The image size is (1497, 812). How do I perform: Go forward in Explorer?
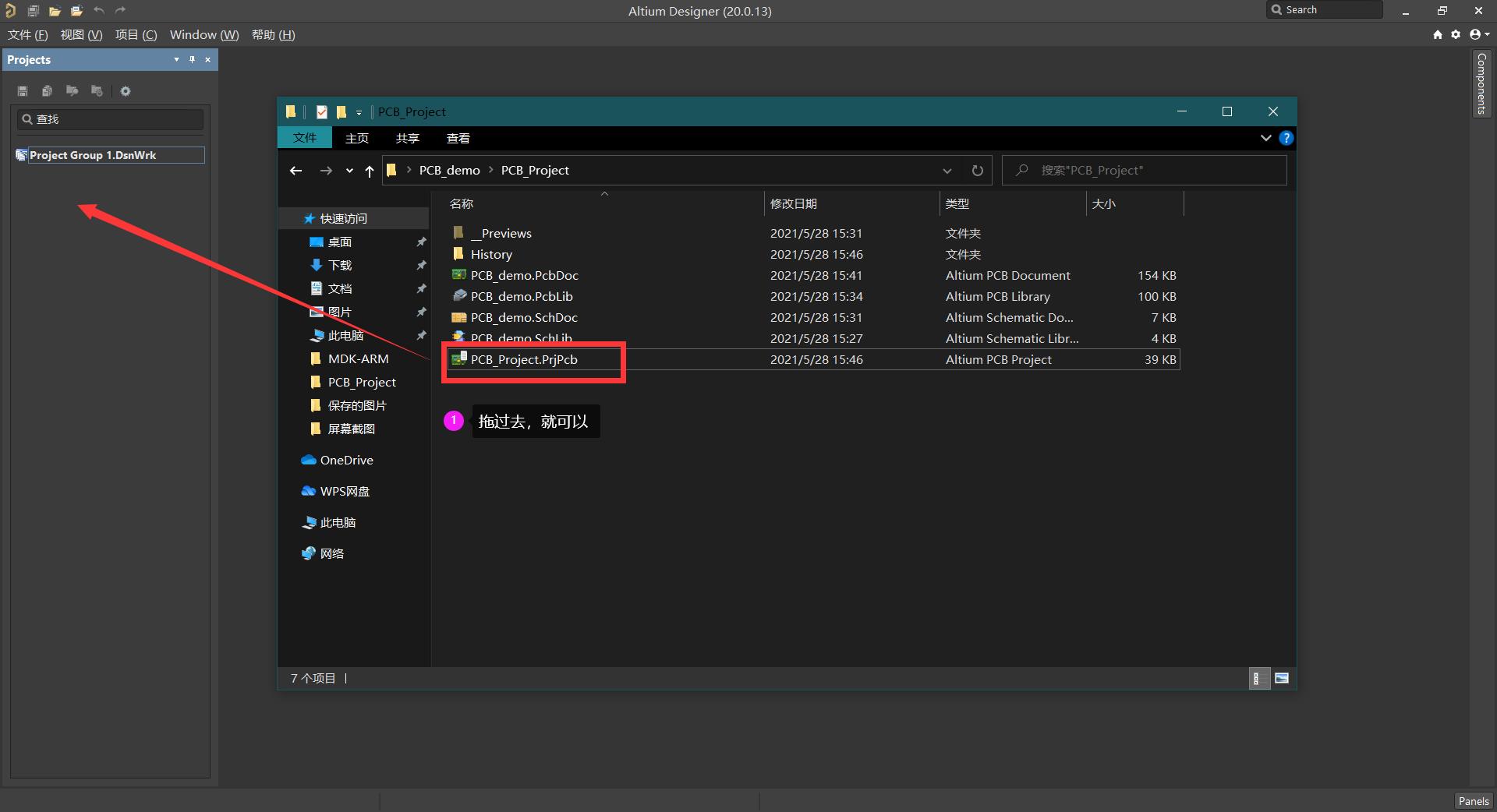(x=326, y=171)
